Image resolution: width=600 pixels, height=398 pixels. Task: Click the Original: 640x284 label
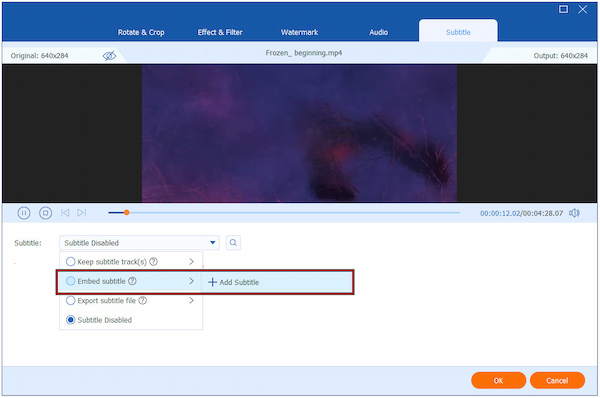click(x=39, y=56)
